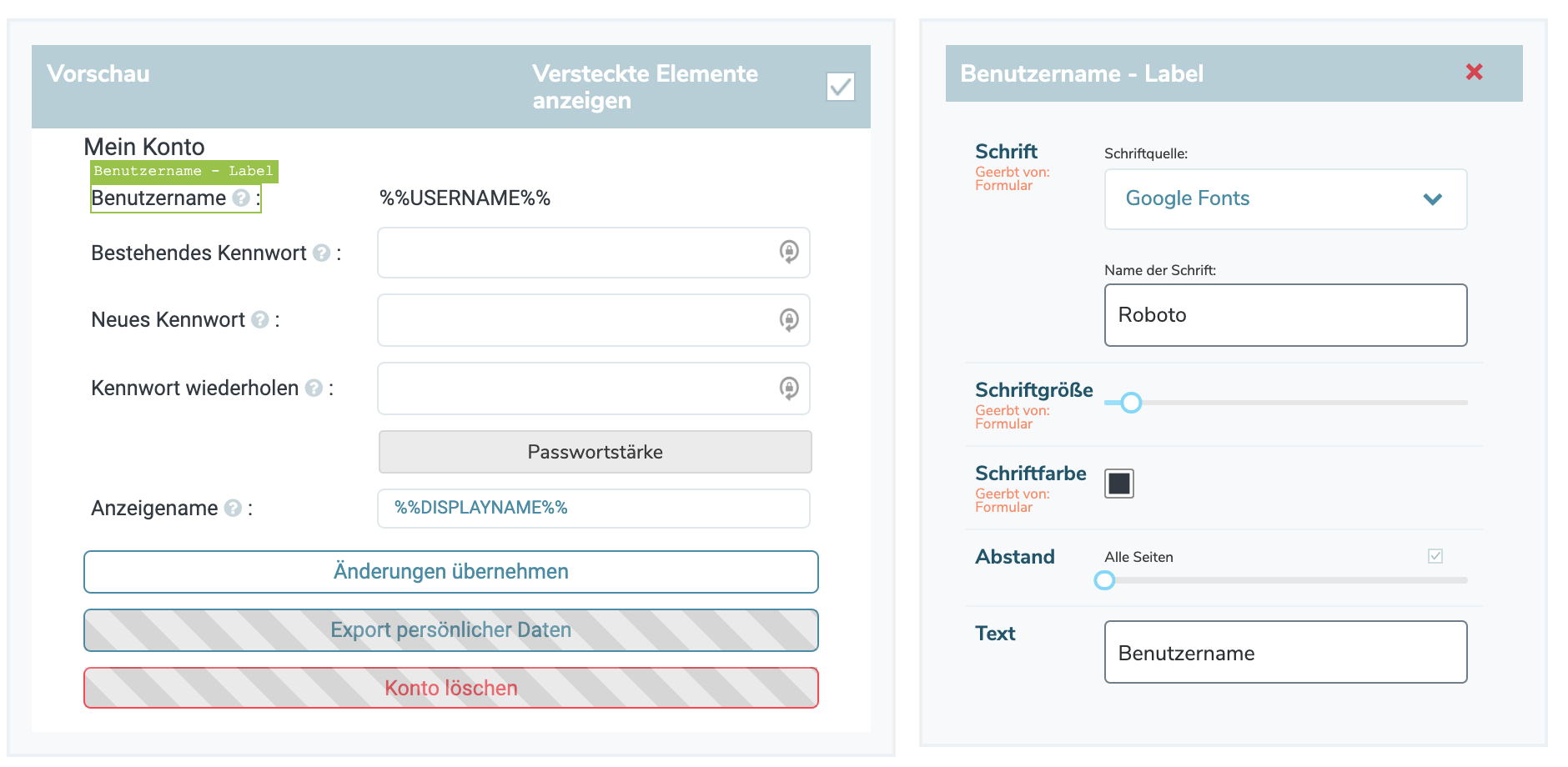This screenshot has height=767, width=1568.
Task: Toggle the Alle Seiten checkbox
Action: pos(1435,556)
